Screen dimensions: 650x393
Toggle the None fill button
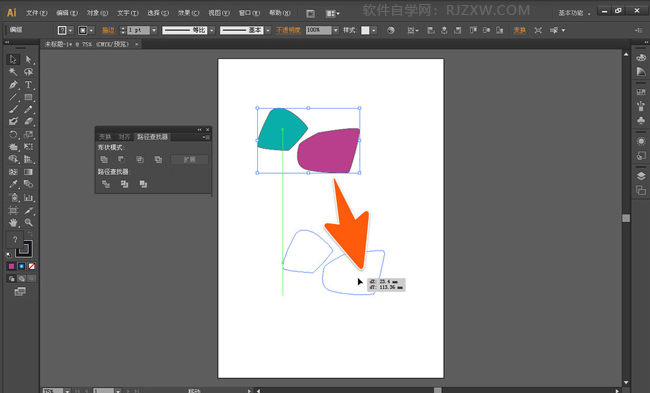click(x=32, y=266)
